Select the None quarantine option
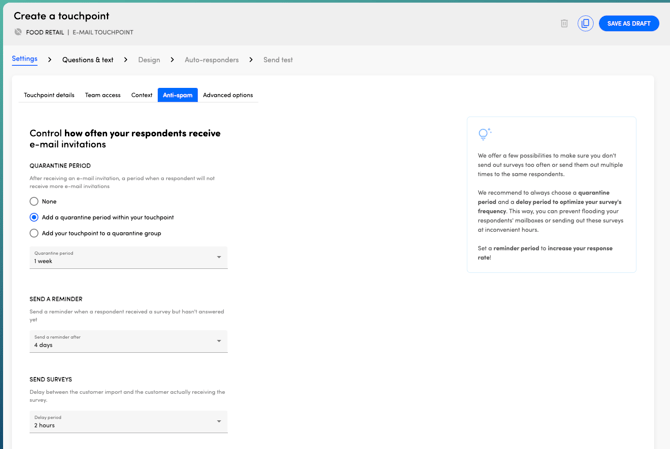Screen dimensions: 670x449 click(34, 201)
